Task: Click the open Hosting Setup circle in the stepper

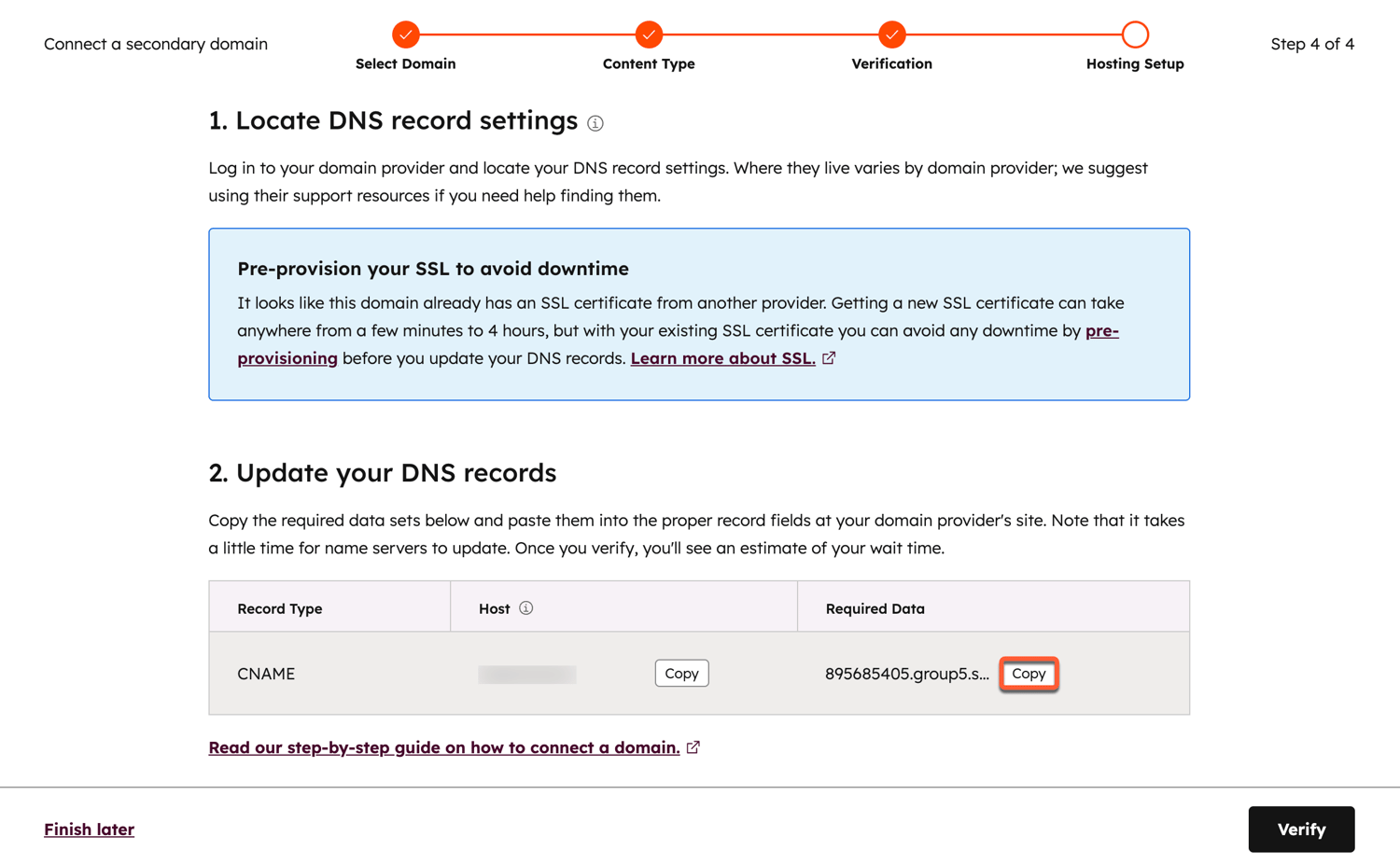Action: click(x=1135, y=35)
